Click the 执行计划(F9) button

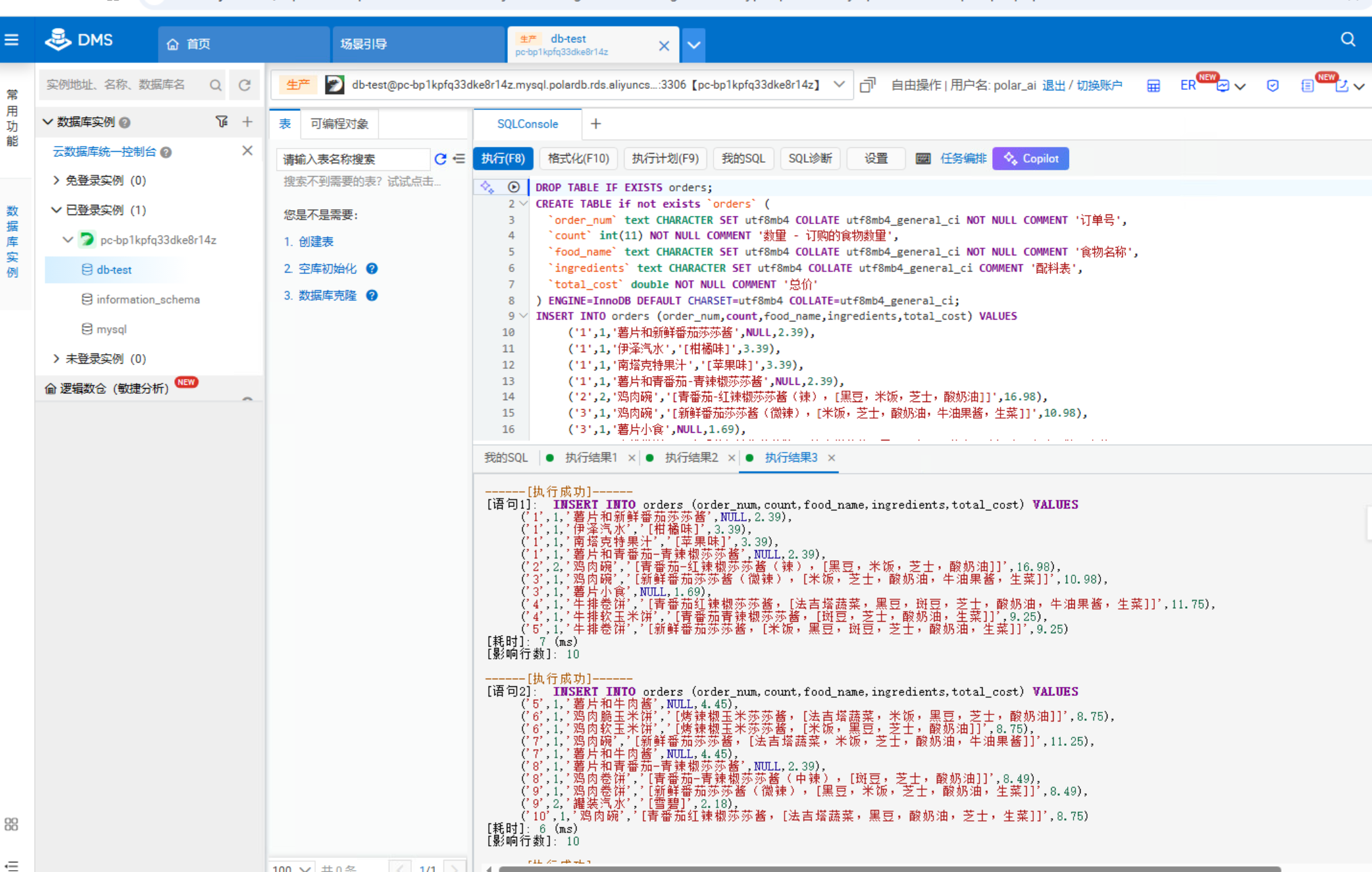[x=665, y=159]
